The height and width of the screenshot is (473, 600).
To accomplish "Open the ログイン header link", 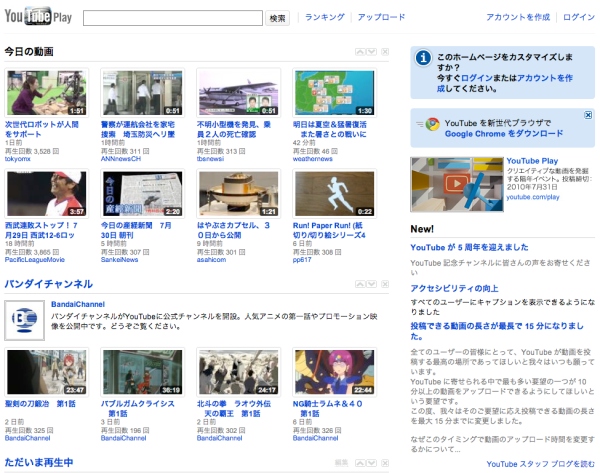I will point(579,17).
